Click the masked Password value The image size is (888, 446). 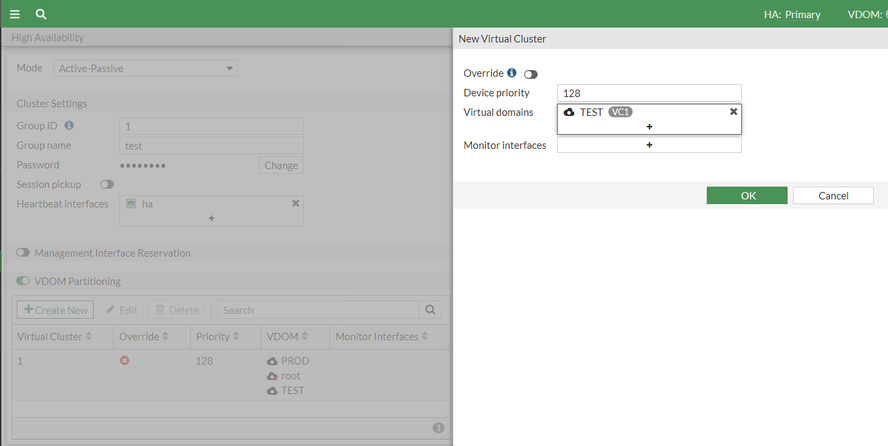[143, 165]
